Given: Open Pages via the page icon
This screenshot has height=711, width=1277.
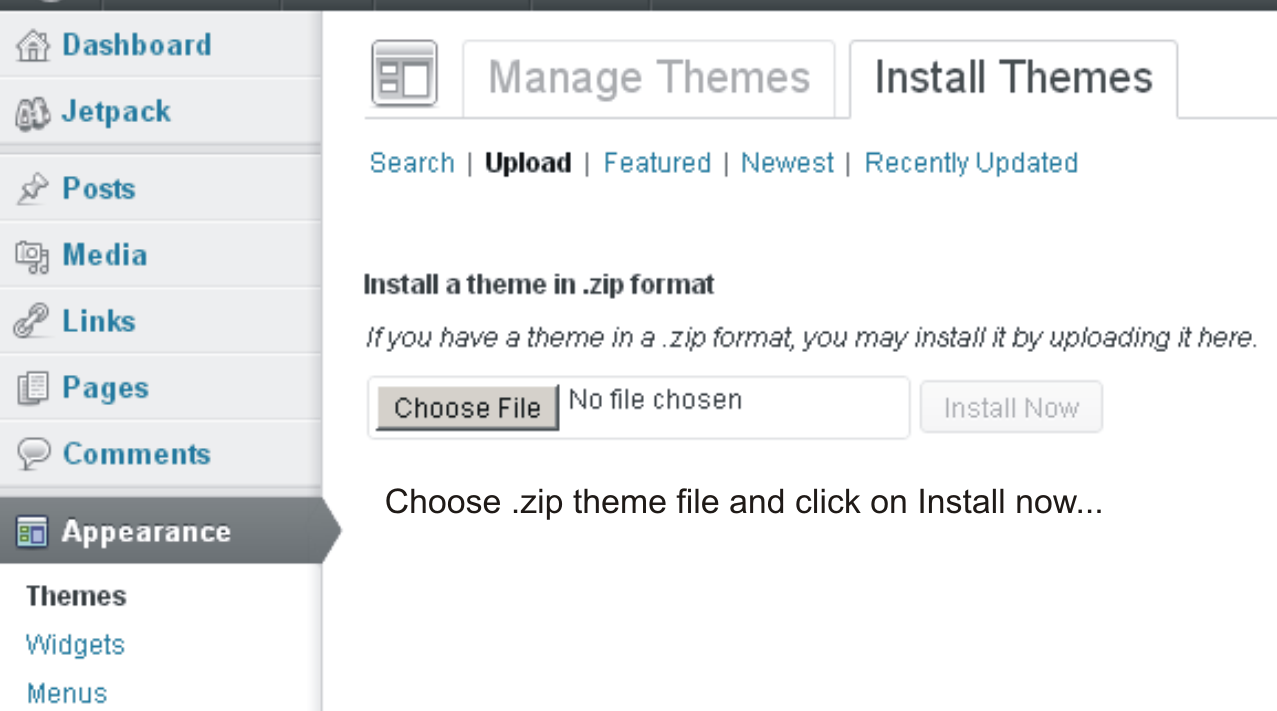Looking at the screenshot, I should 30,387.
